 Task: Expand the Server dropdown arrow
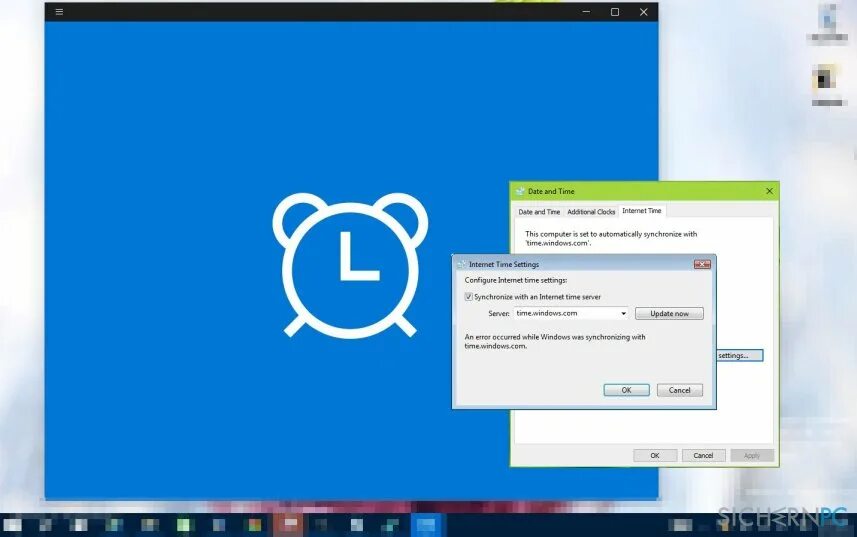click(x=623, y=314)
